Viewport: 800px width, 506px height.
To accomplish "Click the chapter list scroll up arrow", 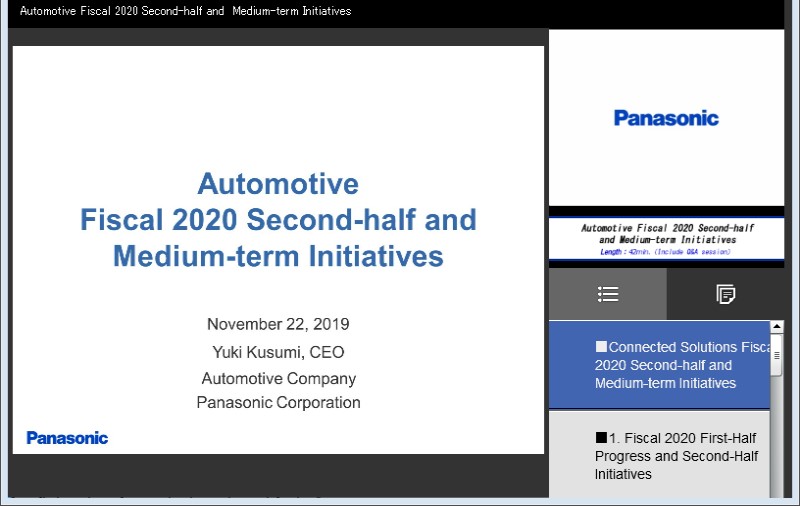I will (x=777, y=326).
